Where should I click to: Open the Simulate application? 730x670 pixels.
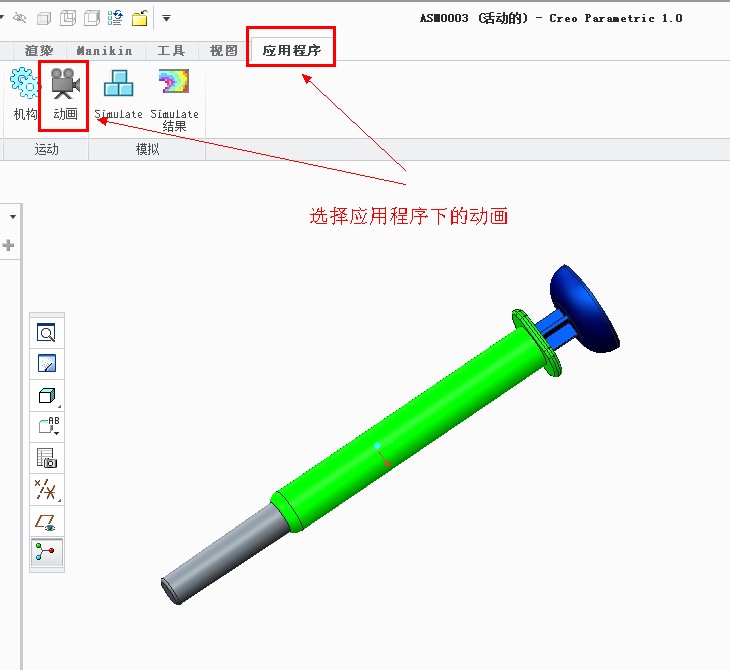tap(119, 93)
